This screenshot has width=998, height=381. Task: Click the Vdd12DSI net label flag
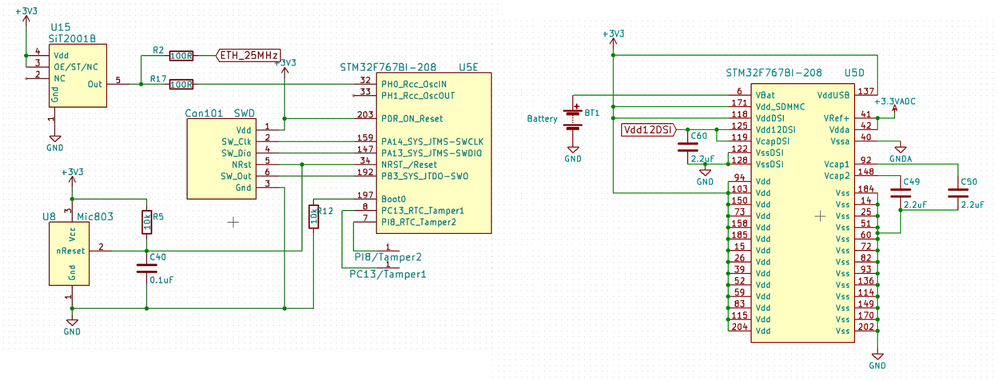(x=648, y=130)
